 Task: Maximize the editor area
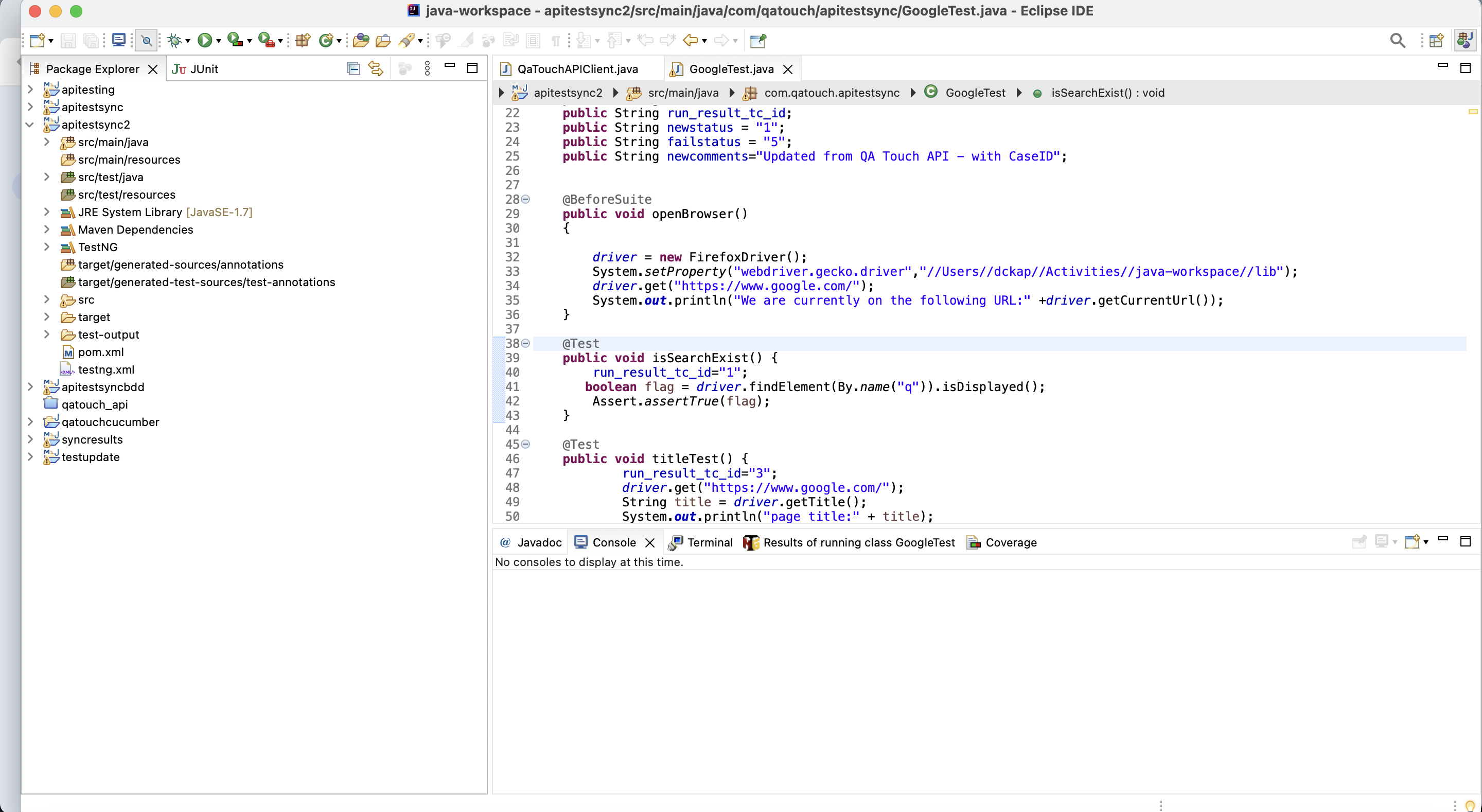pyautogui.click(x=1466, y=68)
